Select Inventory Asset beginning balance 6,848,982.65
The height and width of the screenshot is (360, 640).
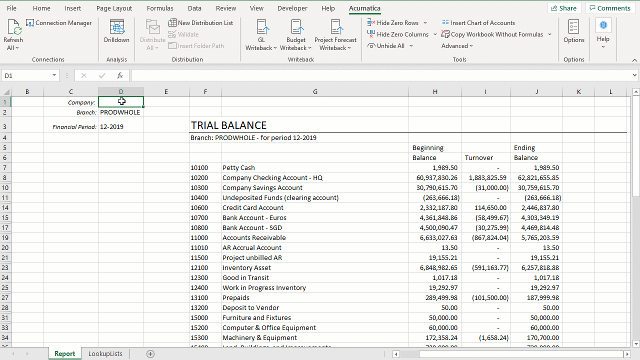tap(435, 268)
